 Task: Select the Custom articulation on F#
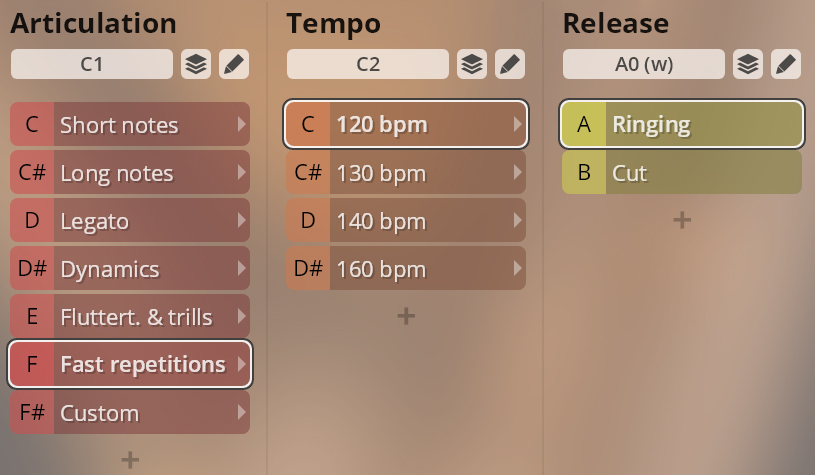click(x=130, y=413)
